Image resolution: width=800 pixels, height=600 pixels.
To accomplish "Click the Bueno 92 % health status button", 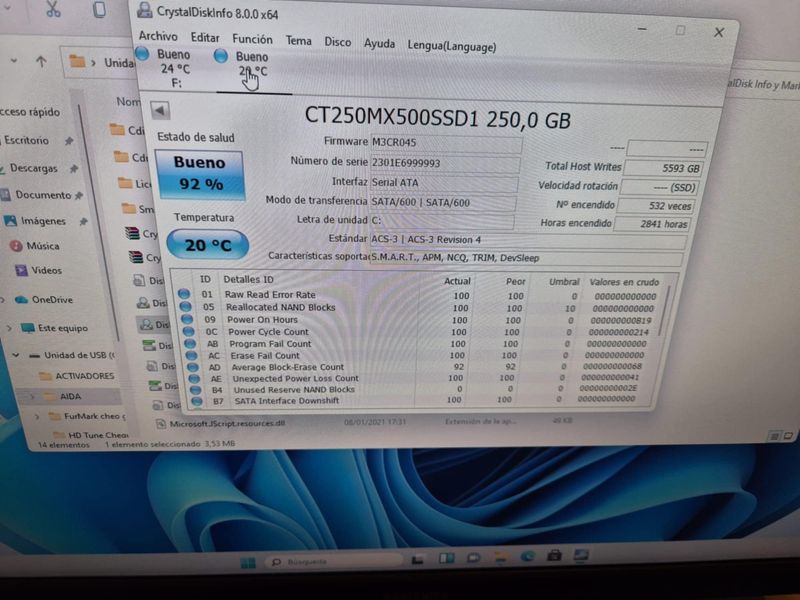I will [x=200, y=174].
